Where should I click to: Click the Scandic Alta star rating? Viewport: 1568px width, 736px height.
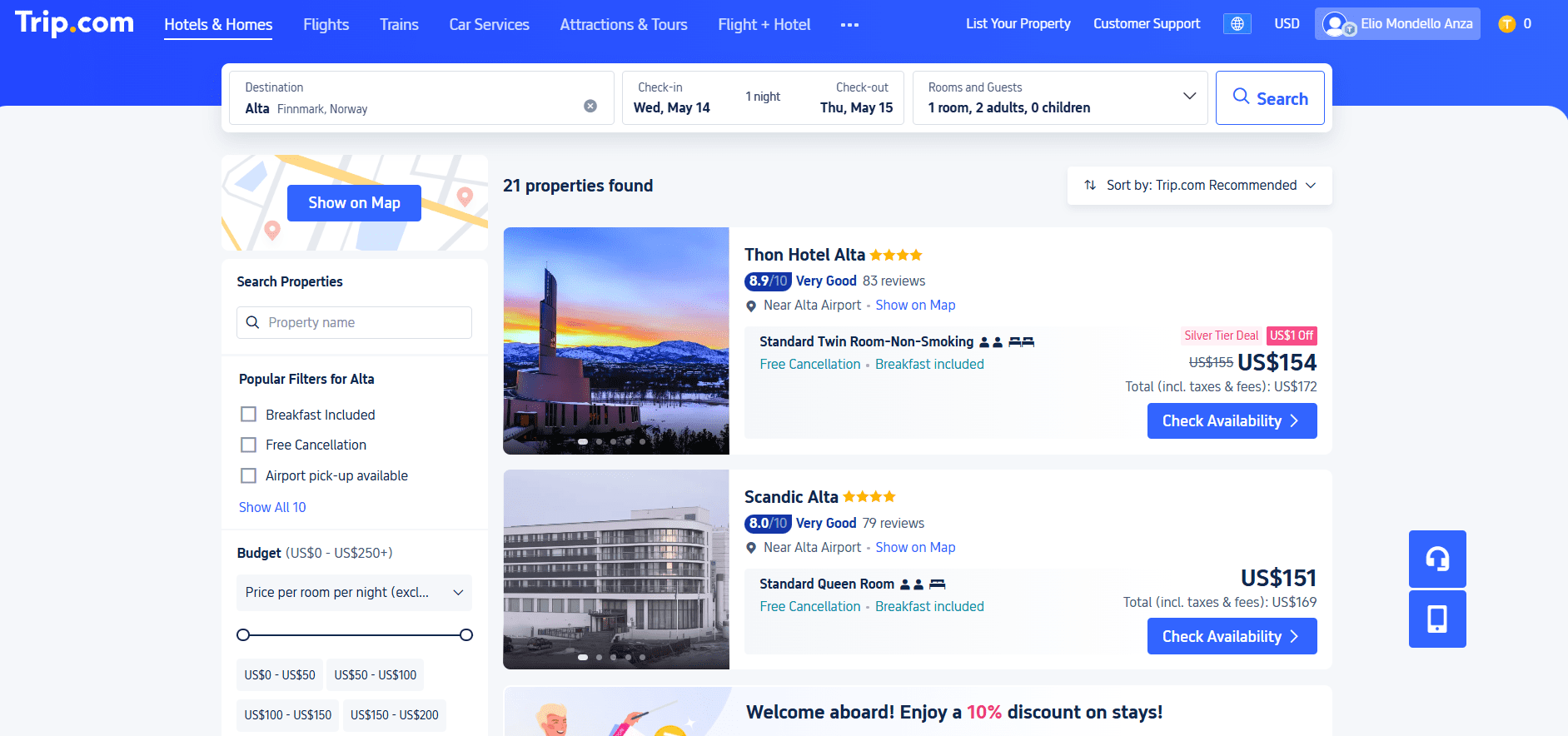point(869,497)
